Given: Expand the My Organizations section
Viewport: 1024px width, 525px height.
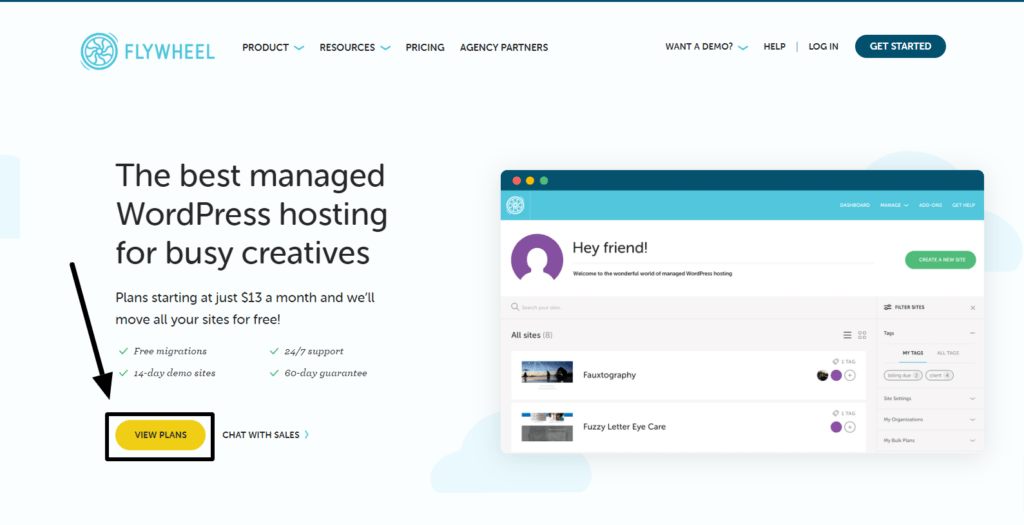Looking at the screenshot, I should point(928,419).
